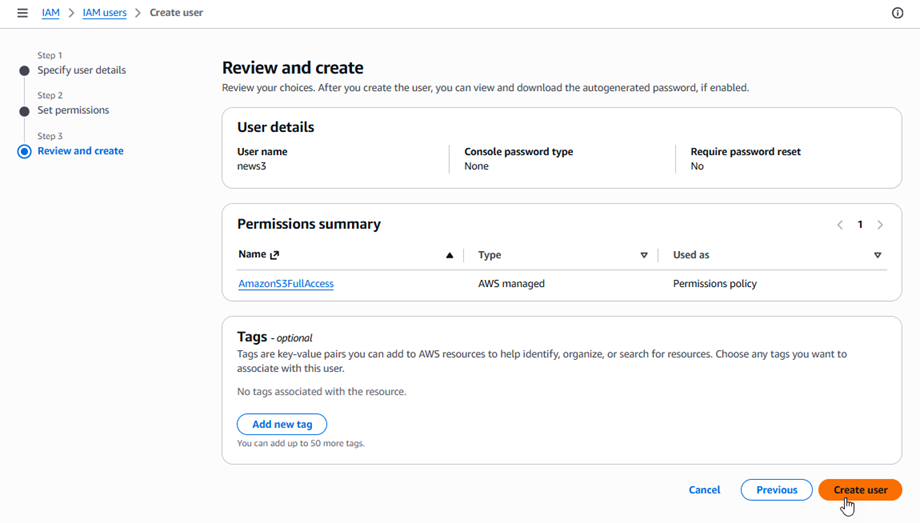Click the Step 2 step dot
Image resolution: width=920 pixels, height=523 pixels.
[24, 112]
